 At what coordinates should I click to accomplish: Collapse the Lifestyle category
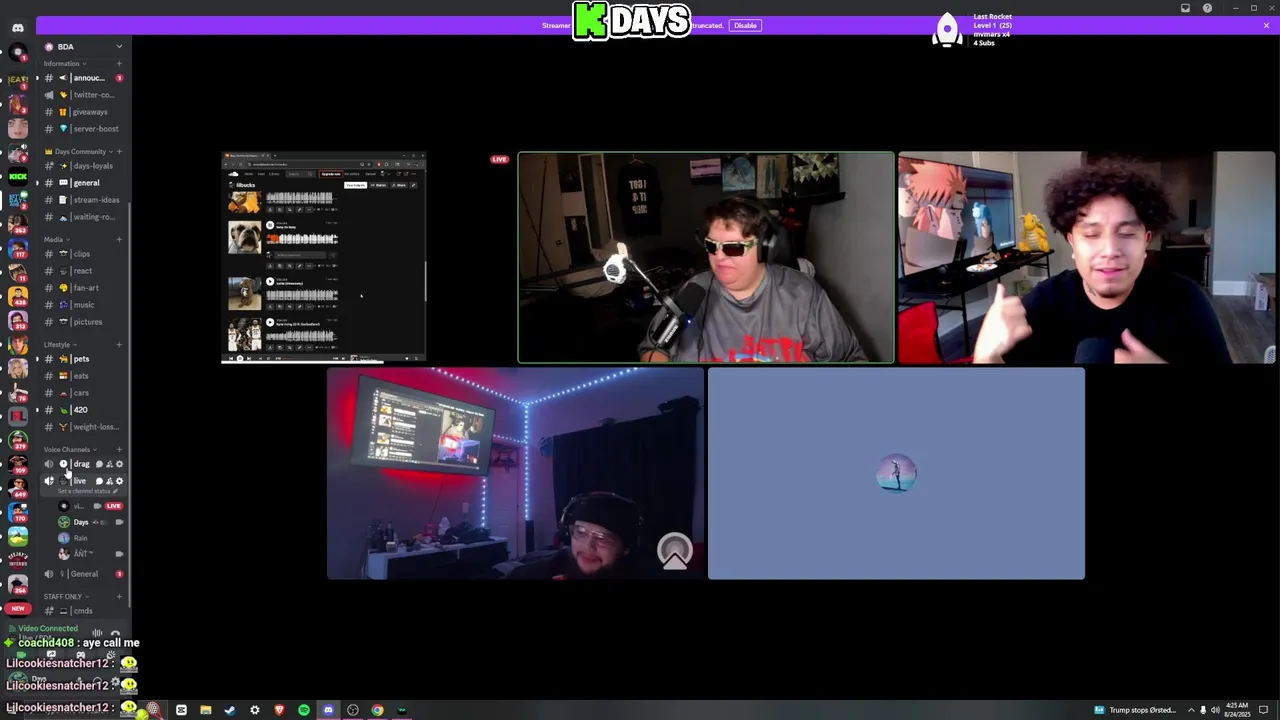click(60, 345)
